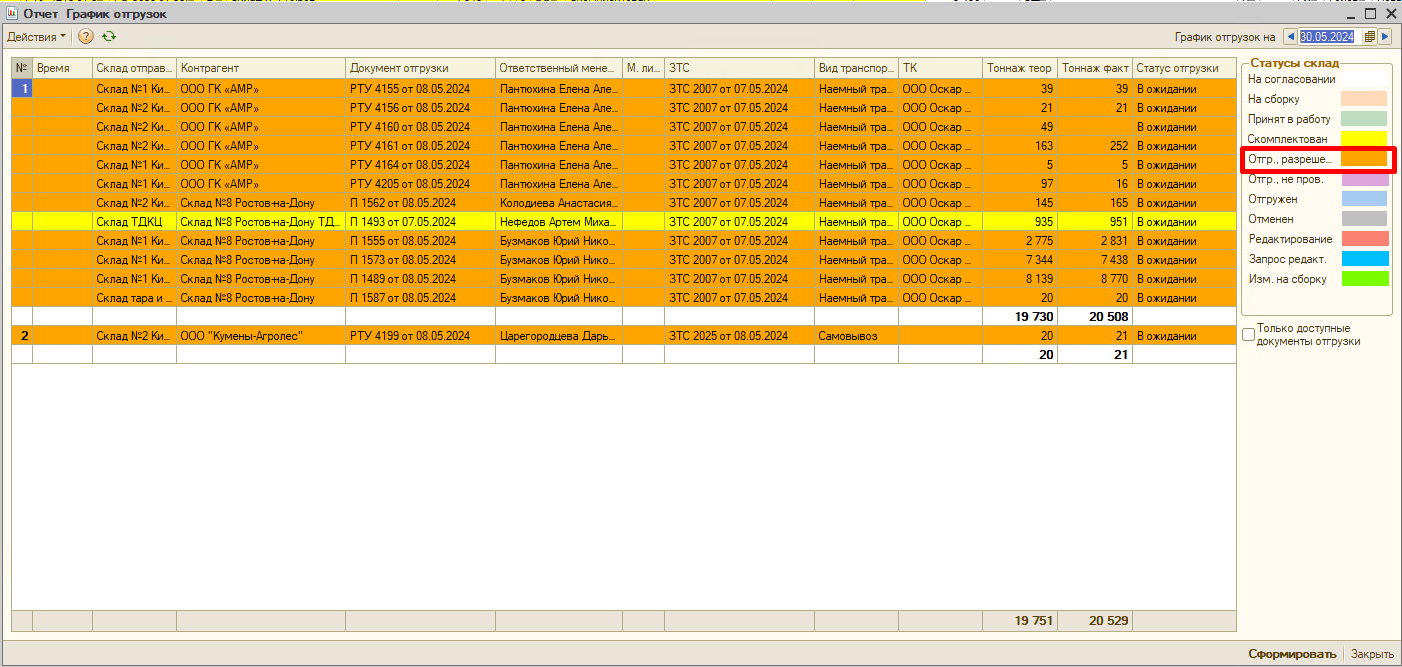Image resolution: width=1402 pixels, height=667 pixels.
Task: Select document РТУ 4205 от 08.05.2024
Action: click(x=421, y=184)
